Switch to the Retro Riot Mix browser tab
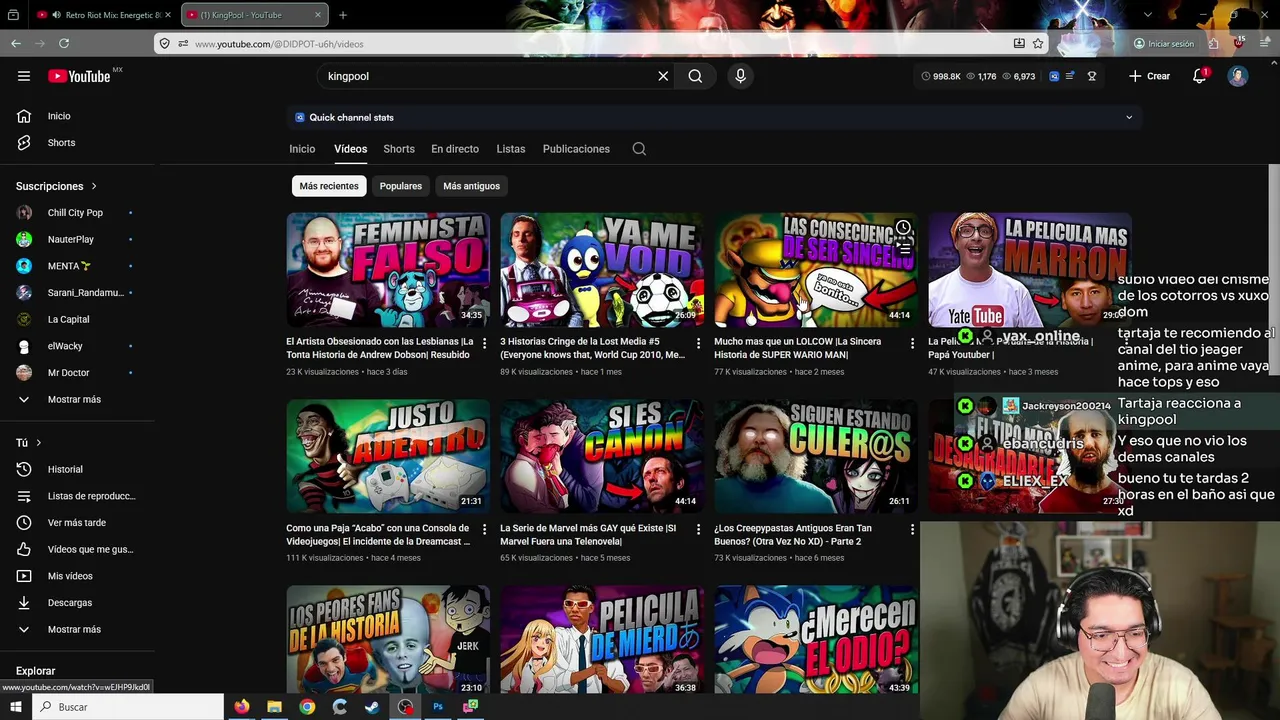This screenshot has width=1280, height=720. point(103,15)
